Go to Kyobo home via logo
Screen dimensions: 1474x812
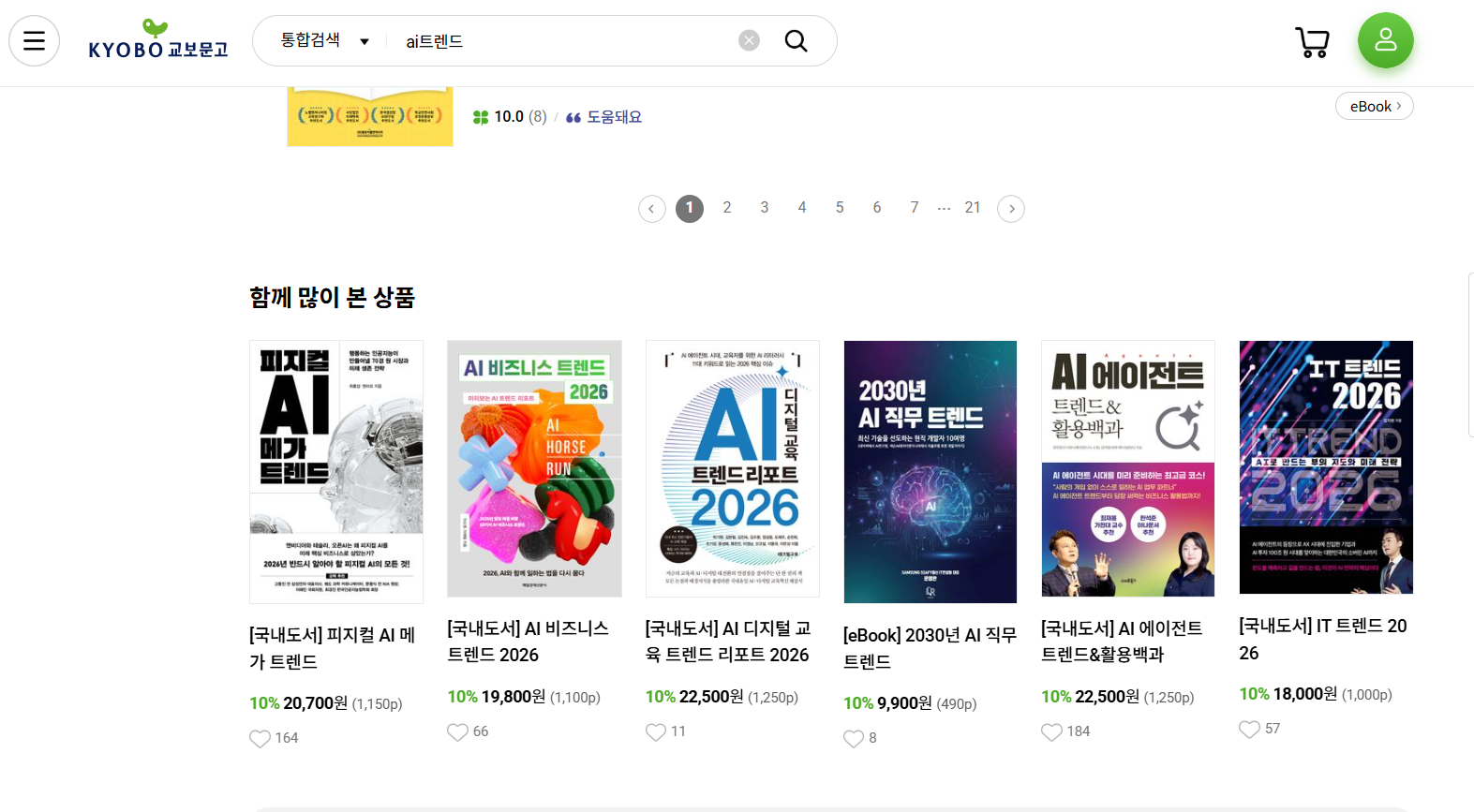tap(158, 39)
